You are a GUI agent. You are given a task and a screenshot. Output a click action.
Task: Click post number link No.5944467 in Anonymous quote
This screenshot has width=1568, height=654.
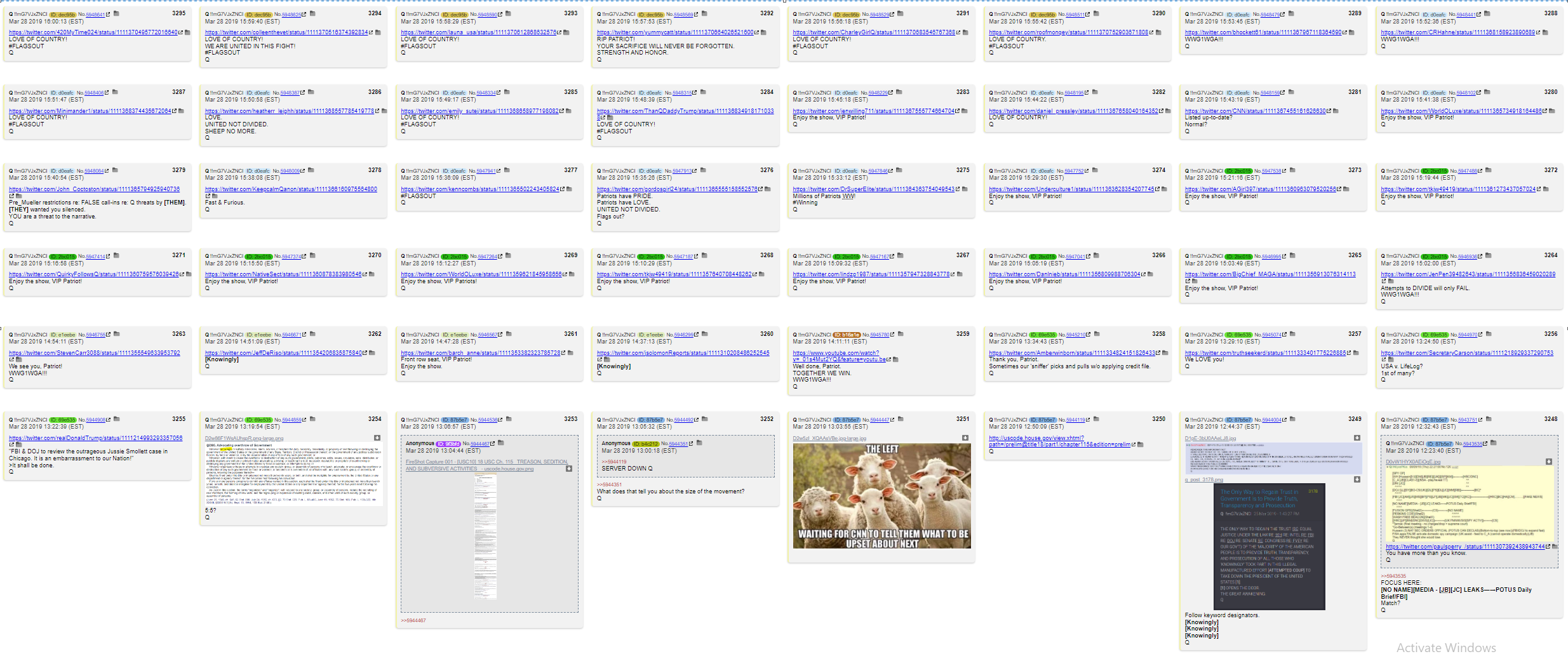coord(479,444)
